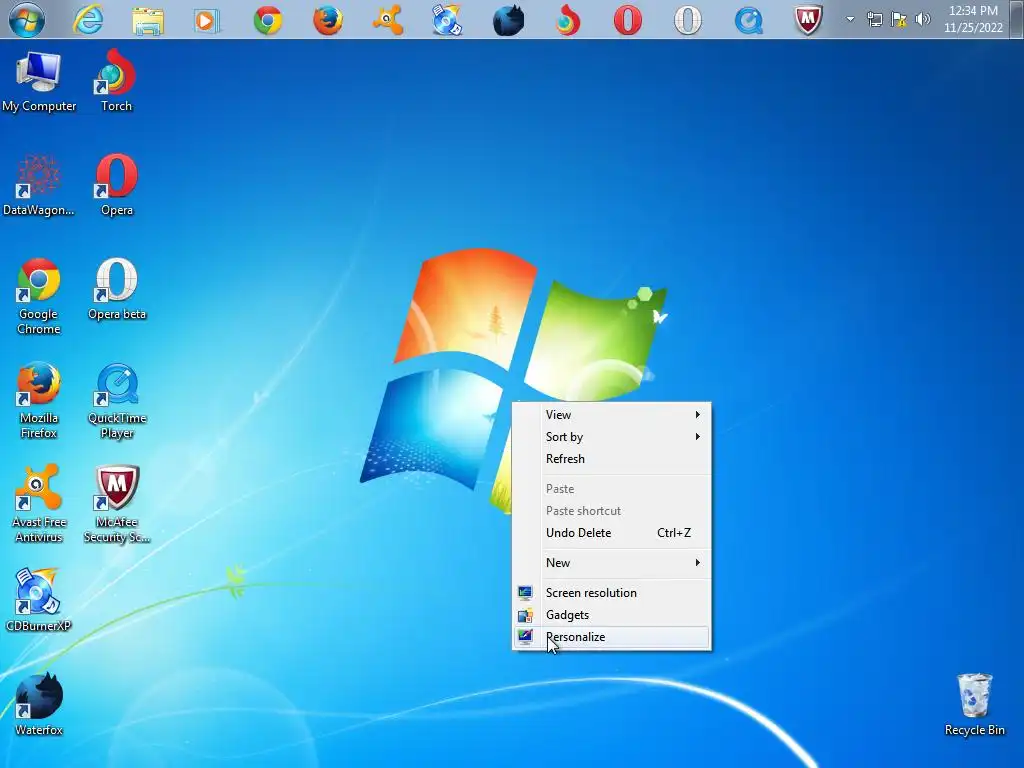
Task: Open the volume speaker tray icon
Action: (922, 20)
